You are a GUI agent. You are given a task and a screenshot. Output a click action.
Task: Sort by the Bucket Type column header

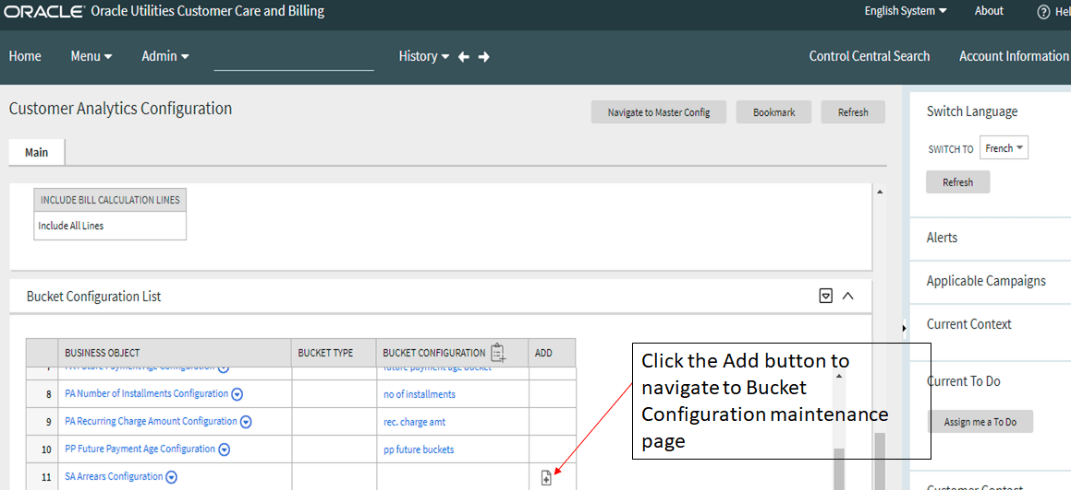334,353
